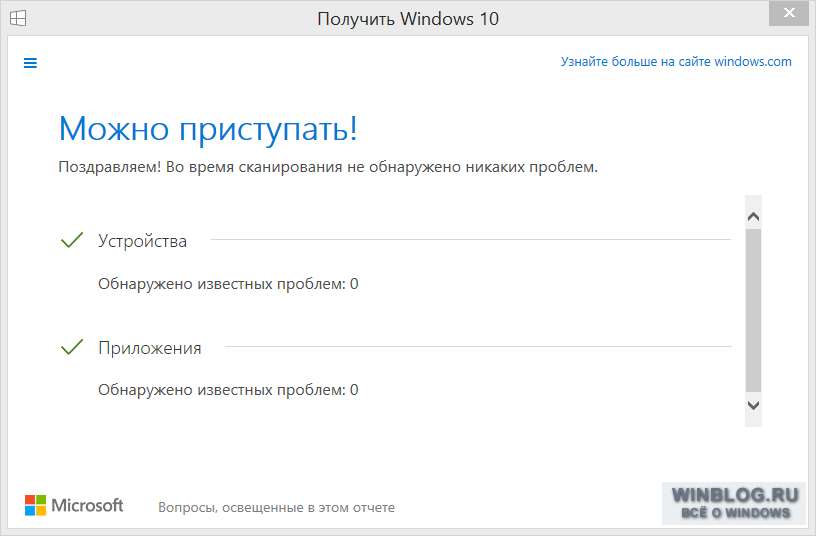Open link Узнайте больше на сайте windows.com
This screenshot has width=816, height=536.
675,61
